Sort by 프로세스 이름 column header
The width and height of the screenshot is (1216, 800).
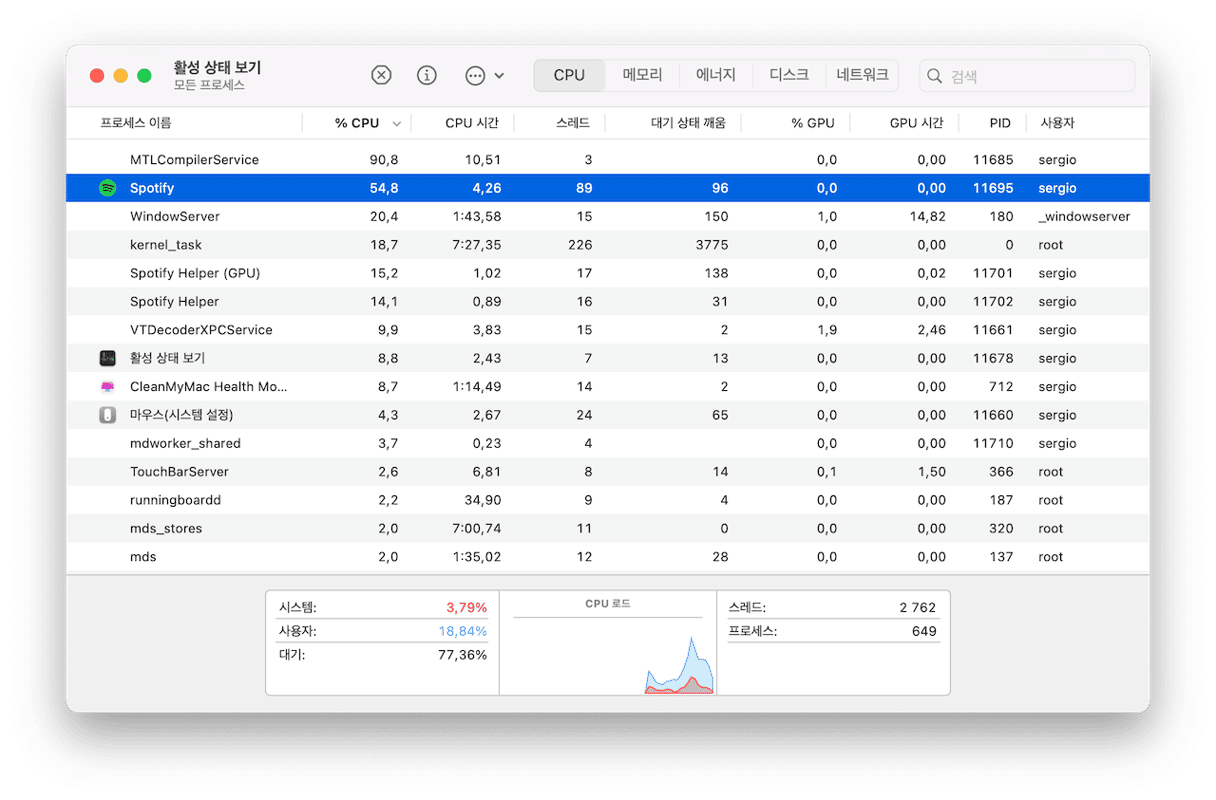pyautogui.click(x=135, y=123)
